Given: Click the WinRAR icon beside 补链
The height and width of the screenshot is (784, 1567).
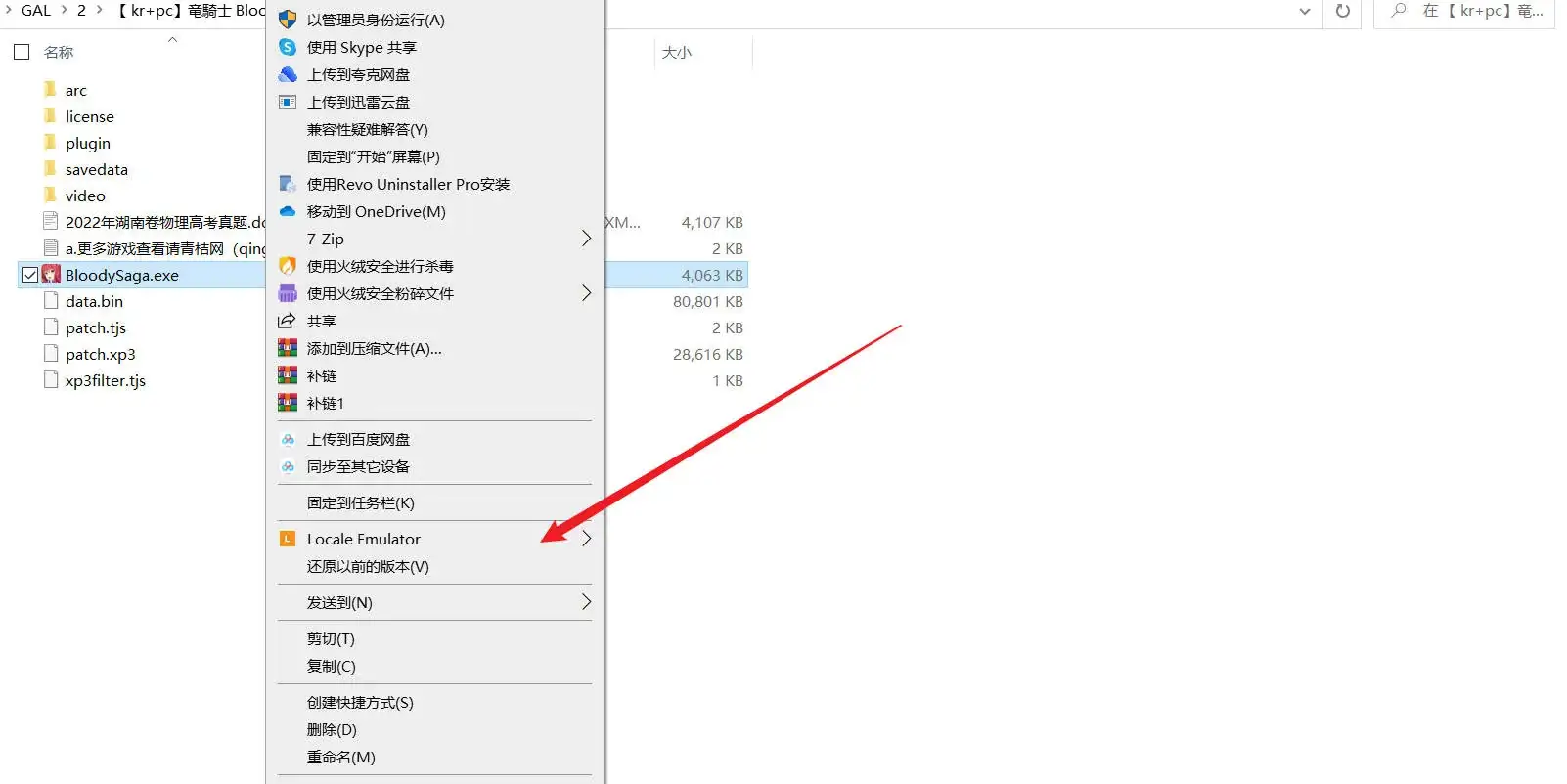Looking at the screenshot, I should (288, 375).
